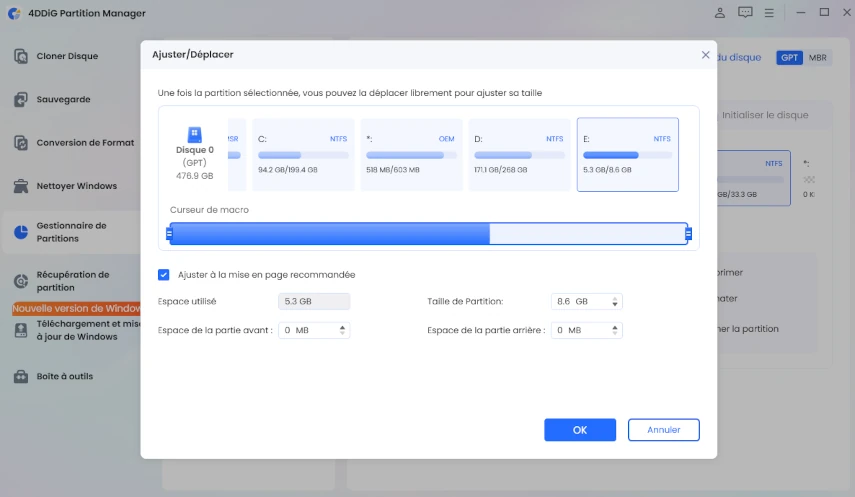Close the Ajuster/Déplacer dialog
Image resolution: width=855 pixels, height=497 pixels.
point(706,55)
